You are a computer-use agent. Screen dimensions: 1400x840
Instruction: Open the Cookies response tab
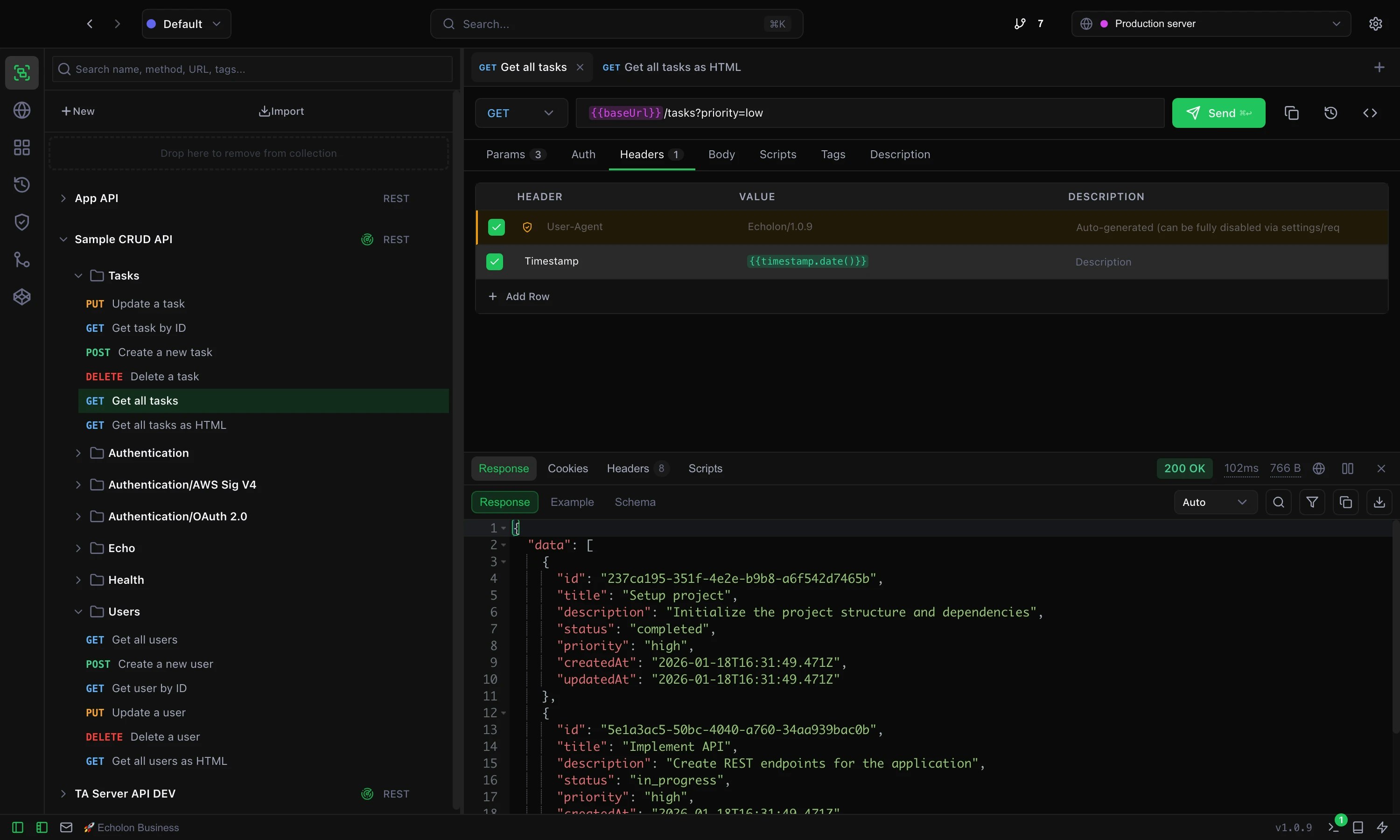coord(568,469)
